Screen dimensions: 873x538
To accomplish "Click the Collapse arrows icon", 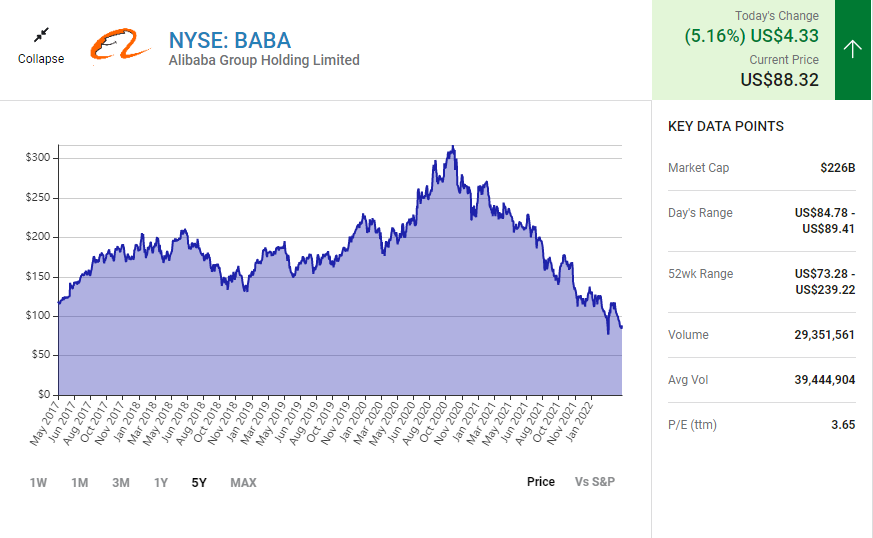I will (41, 35).
